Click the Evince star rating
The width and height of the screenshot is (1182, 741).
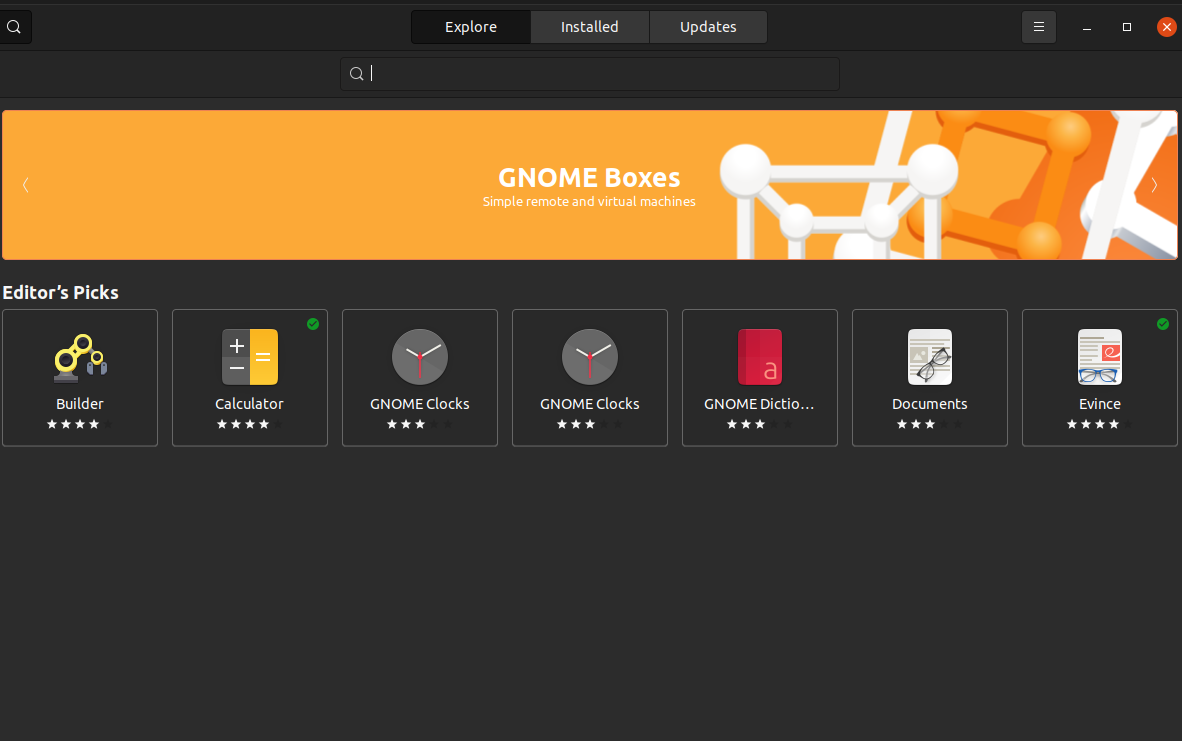click(x=1100, y=424)
